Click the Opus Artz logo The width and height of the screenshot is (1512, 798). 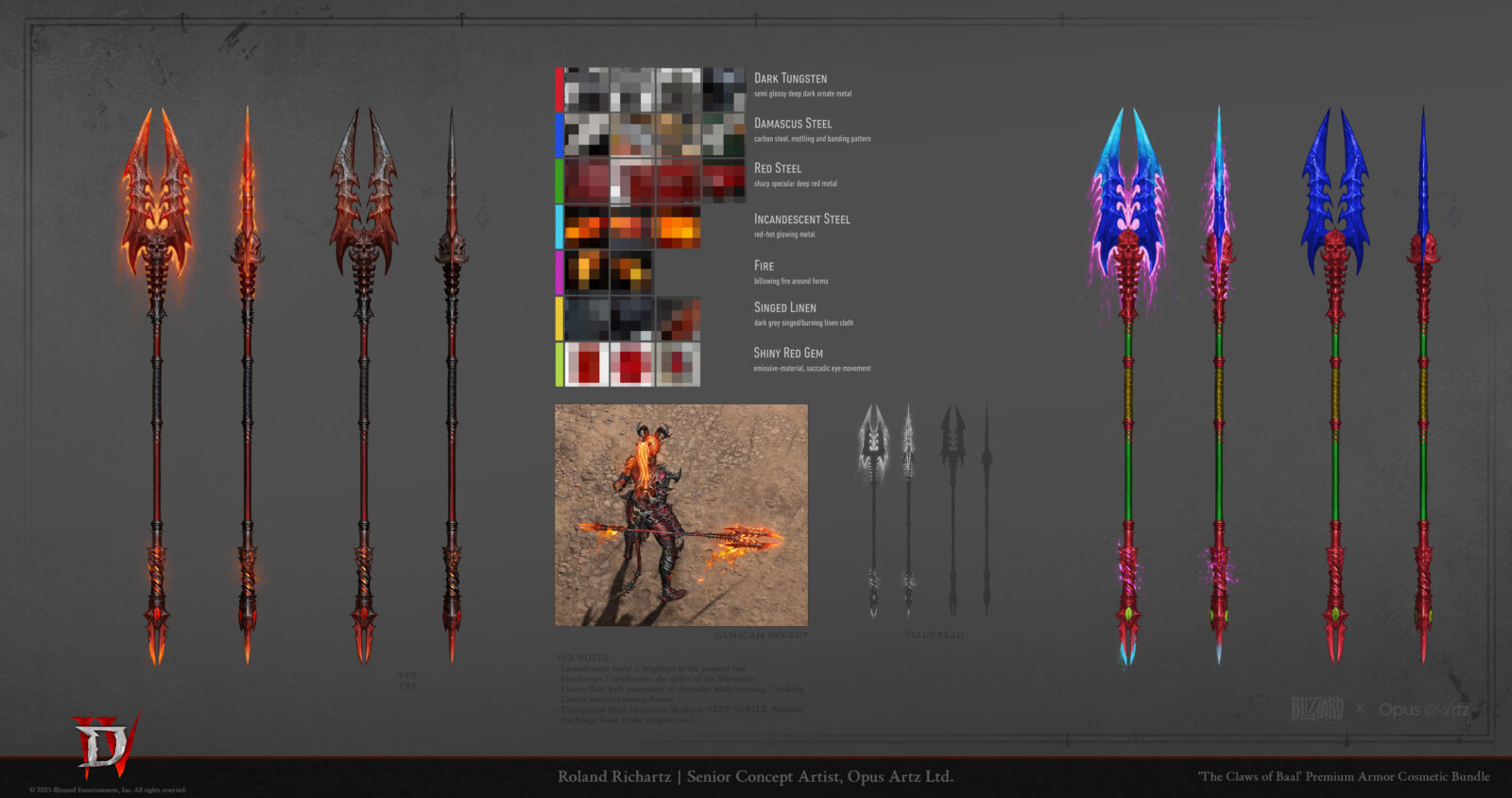[1423, 709]
